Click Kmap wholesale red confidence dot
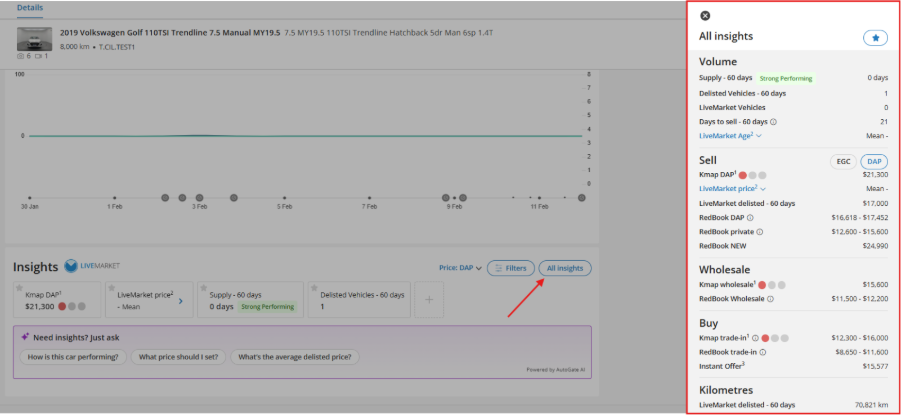 pyautogui.click(x=761, y=285)
